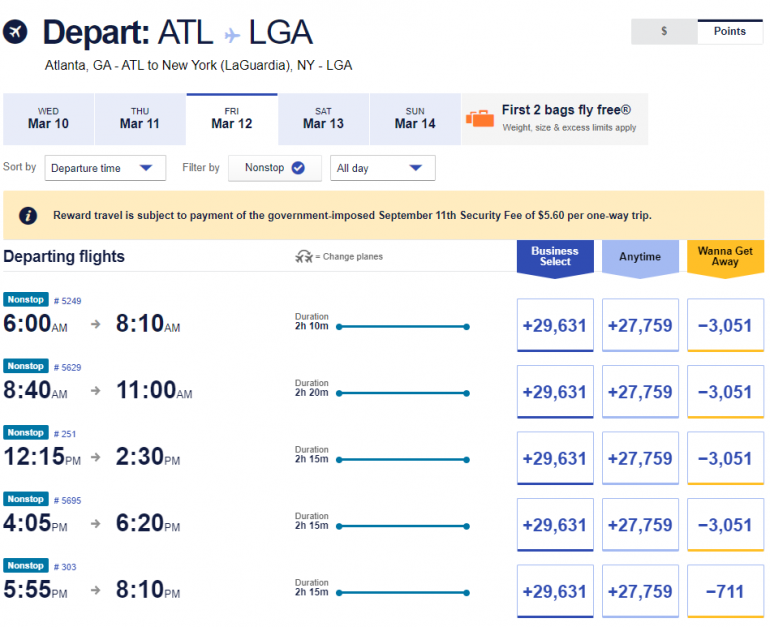Screen dimensions: 770x627
Task: Click the Nonstop badge for flight 303
Action: (x=25, y=566)
